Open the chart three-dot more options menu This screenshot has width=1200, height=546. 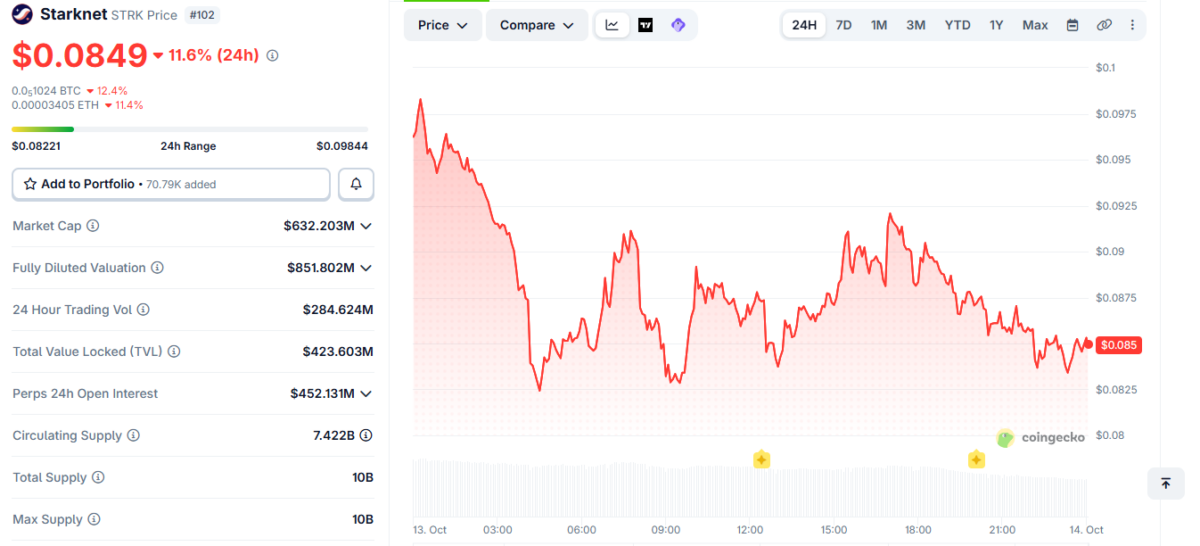point(1132,25)
